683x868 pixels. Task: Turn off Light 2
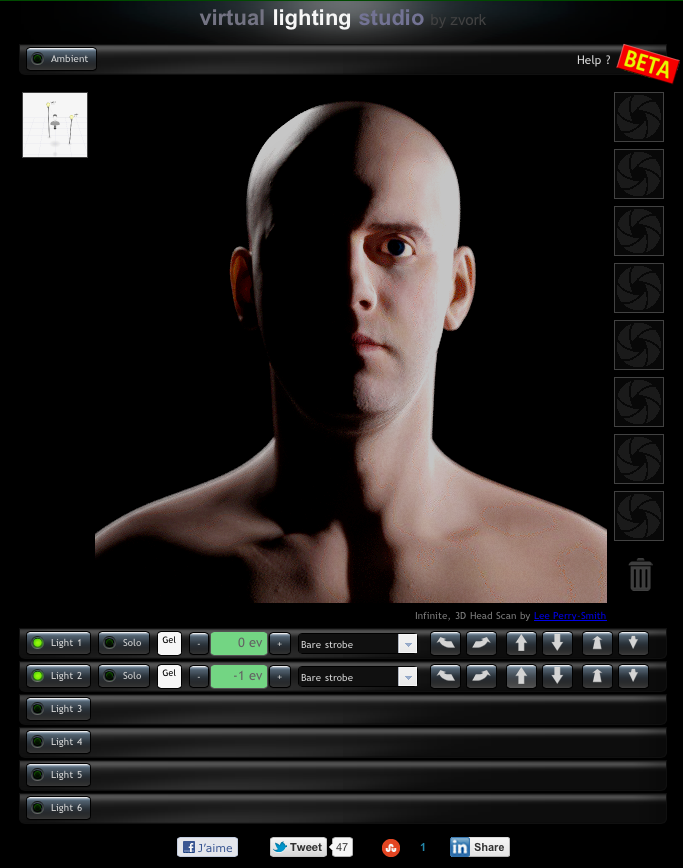pos(58,676)
